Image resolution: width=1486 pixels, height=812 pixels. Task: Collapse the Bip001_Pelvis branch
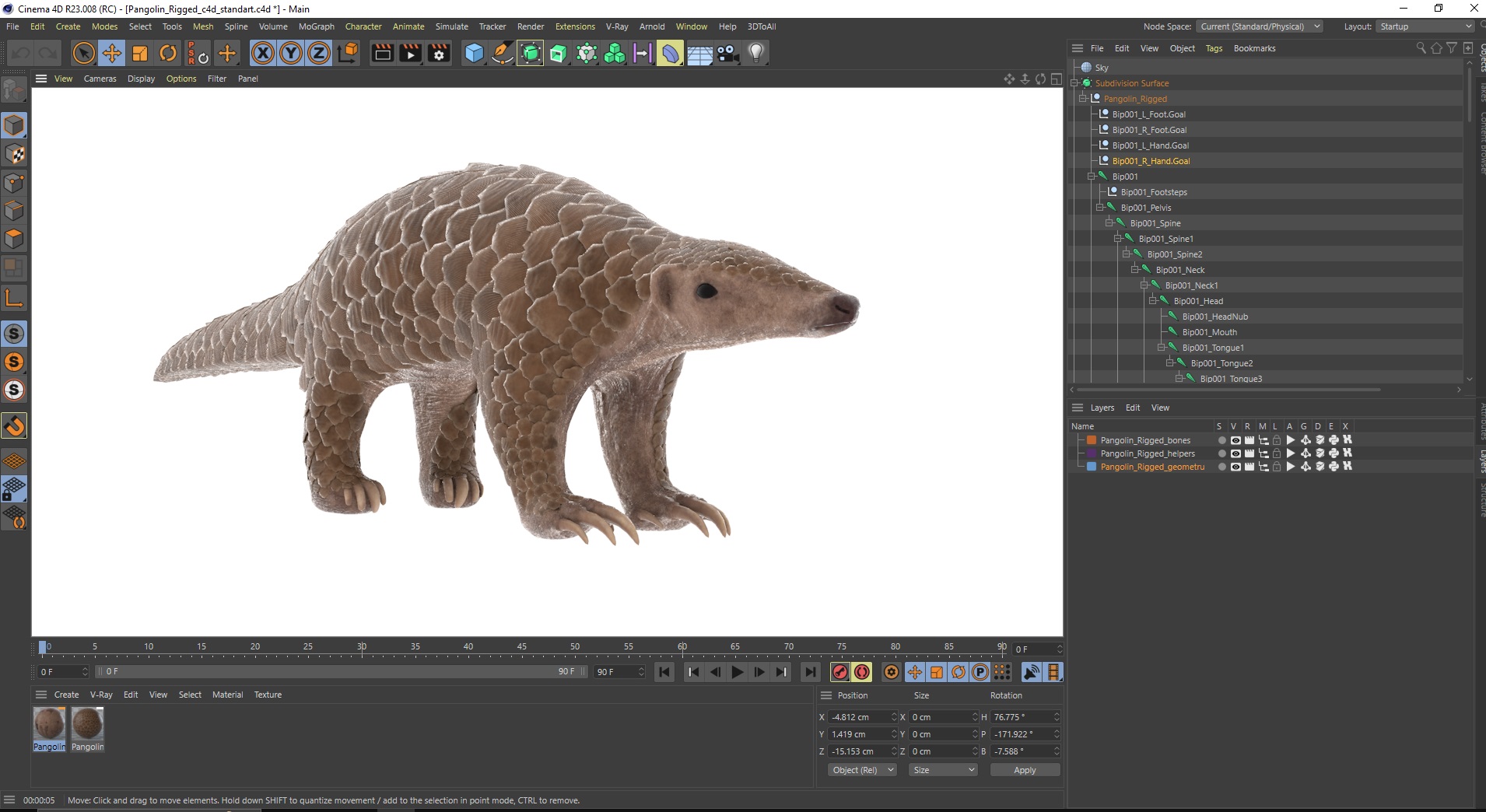(1099, 208)
